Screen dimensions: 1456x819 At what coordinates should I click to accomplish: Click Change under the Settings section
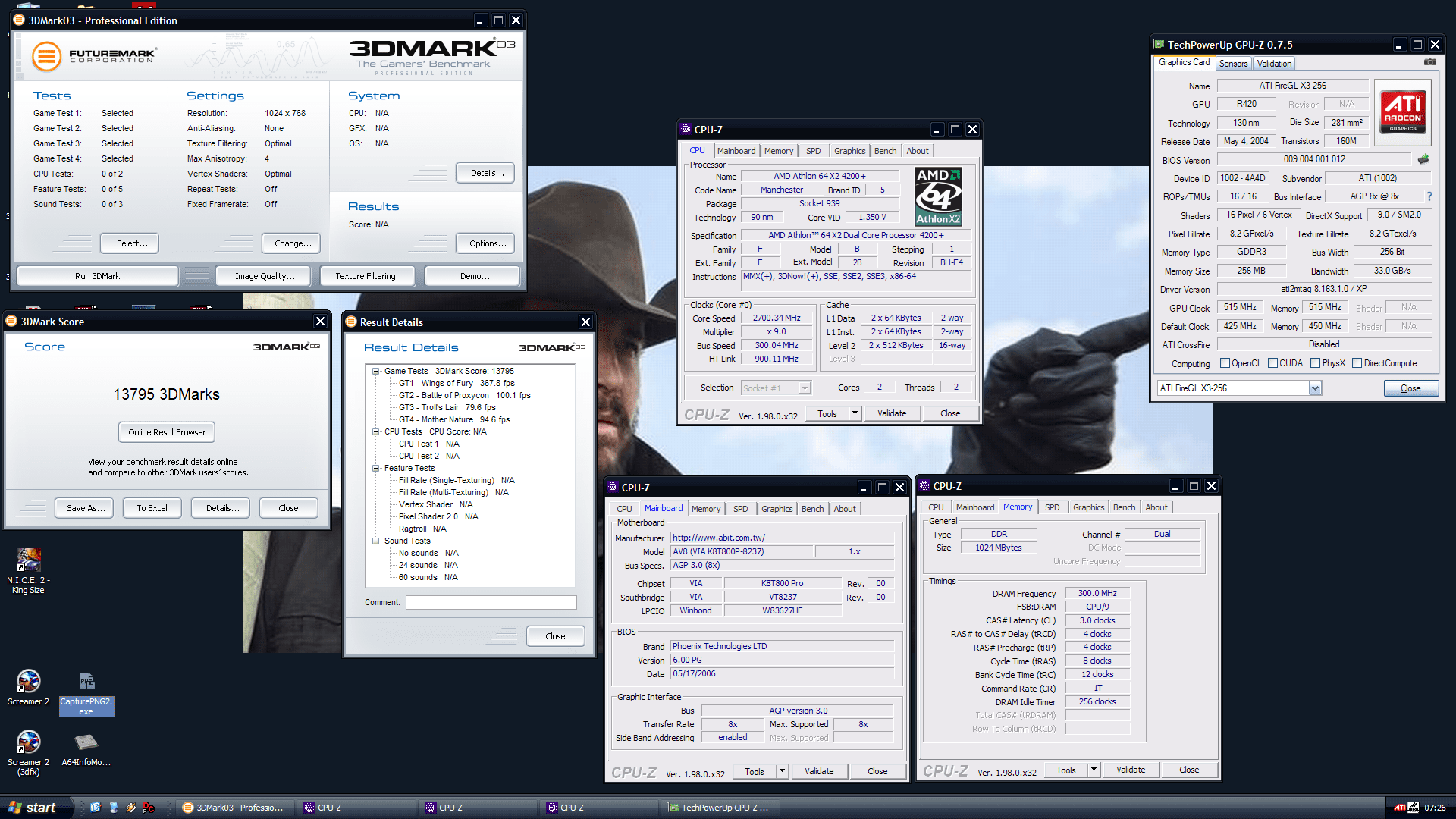[x=293, y=243]
